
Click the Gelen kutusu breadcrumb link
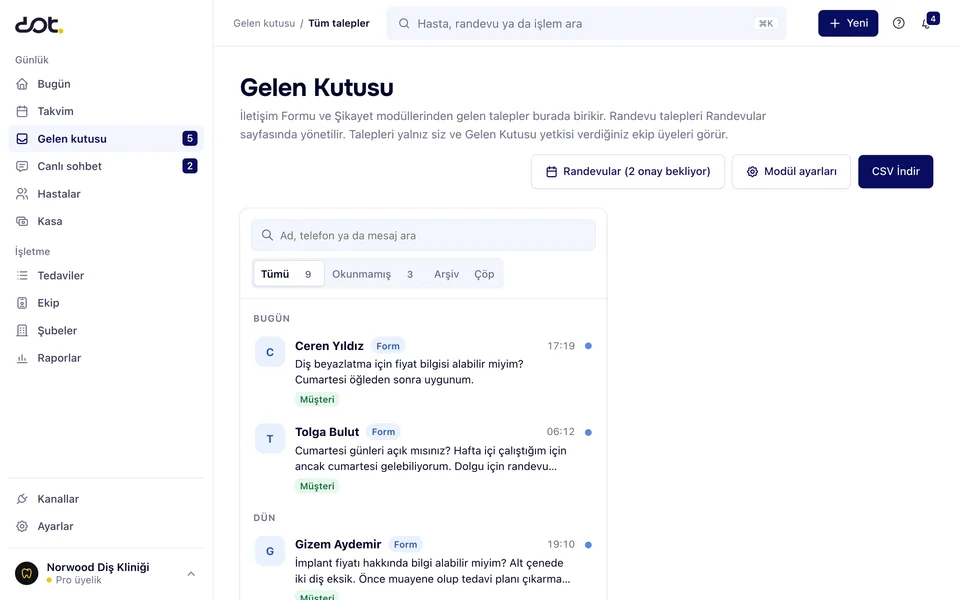[264, 23]
